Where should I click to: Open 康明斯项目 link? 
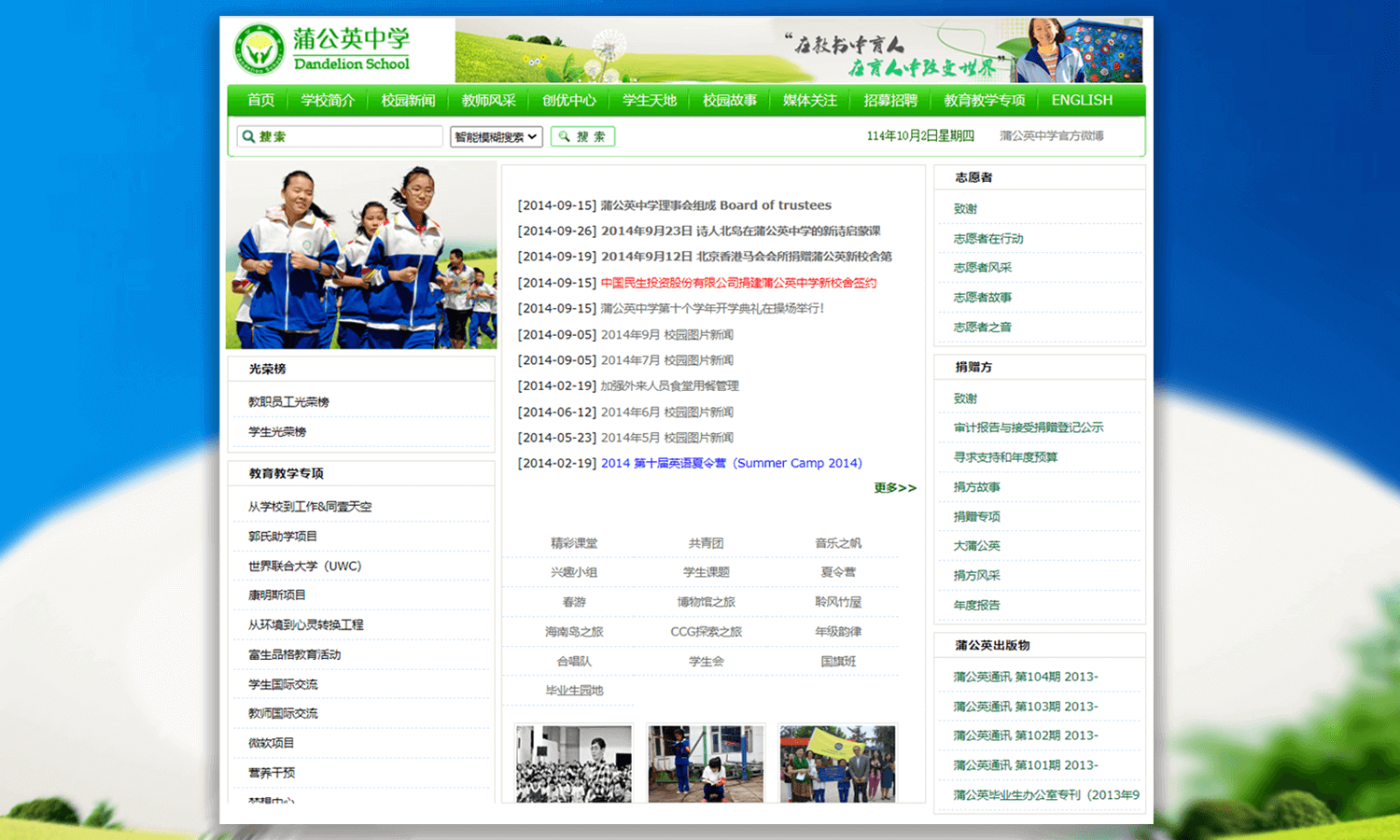click(x=277, y=595)
